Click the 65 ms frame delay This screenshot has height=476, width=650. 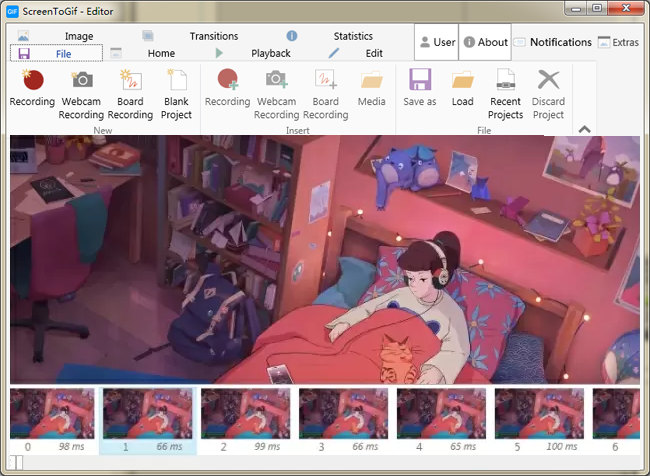coord(463,447)
